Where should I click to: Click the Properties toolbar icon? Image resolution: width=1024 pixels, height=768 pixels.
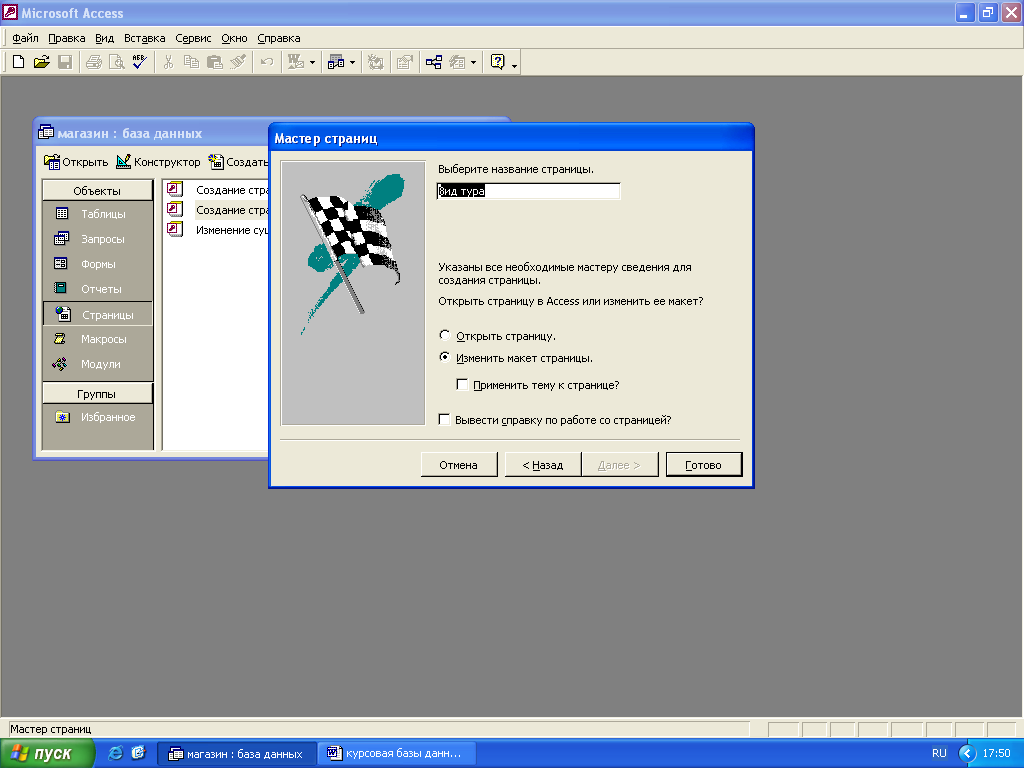[404, 62]
